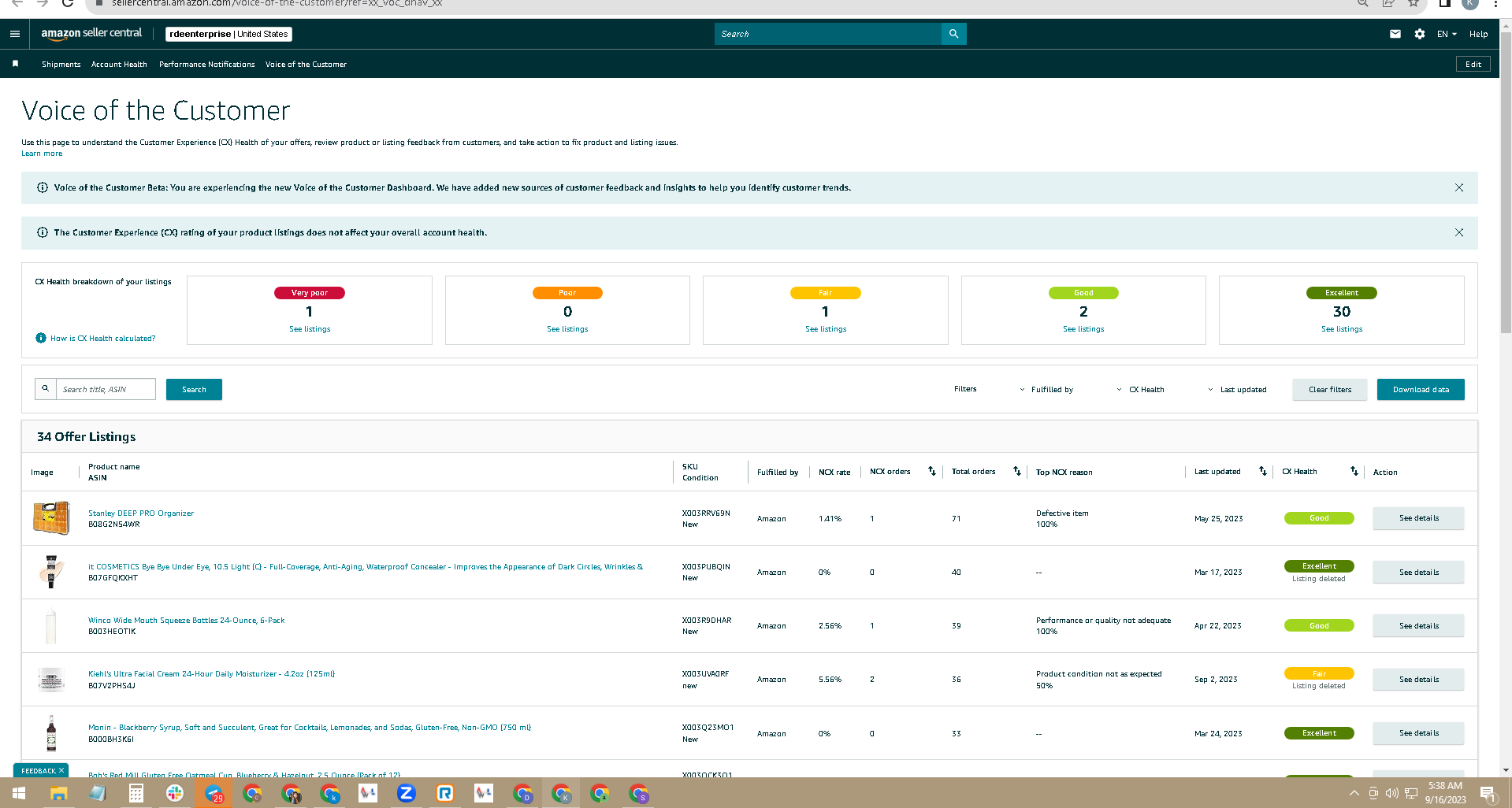Image resolution: width=1512 pixels, height=808 pixels.
Task: Click the header Search input field
Action: click(x=827, y=34)
